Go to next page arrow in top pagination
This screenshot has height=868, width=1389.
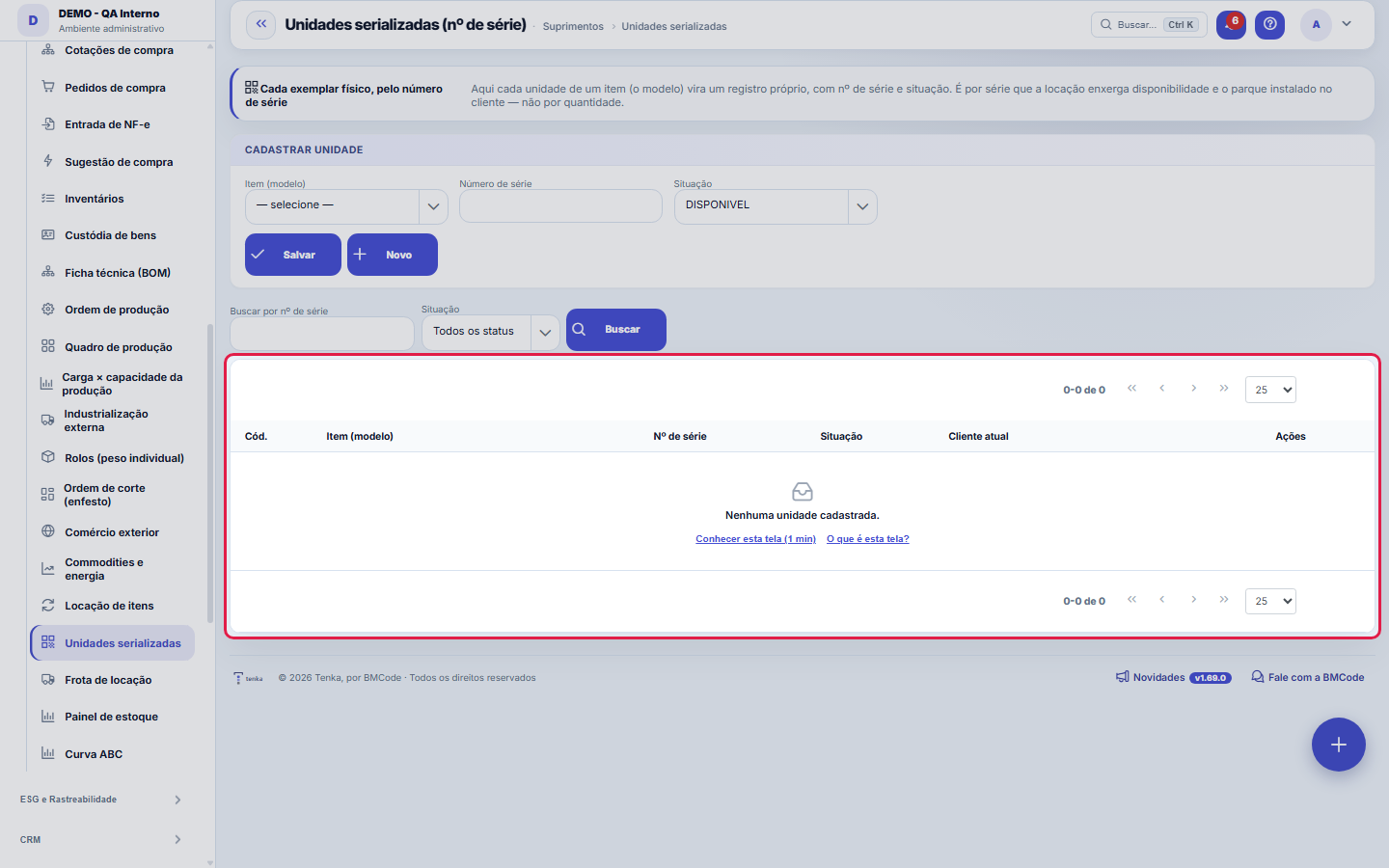(x=1194, y=389)
